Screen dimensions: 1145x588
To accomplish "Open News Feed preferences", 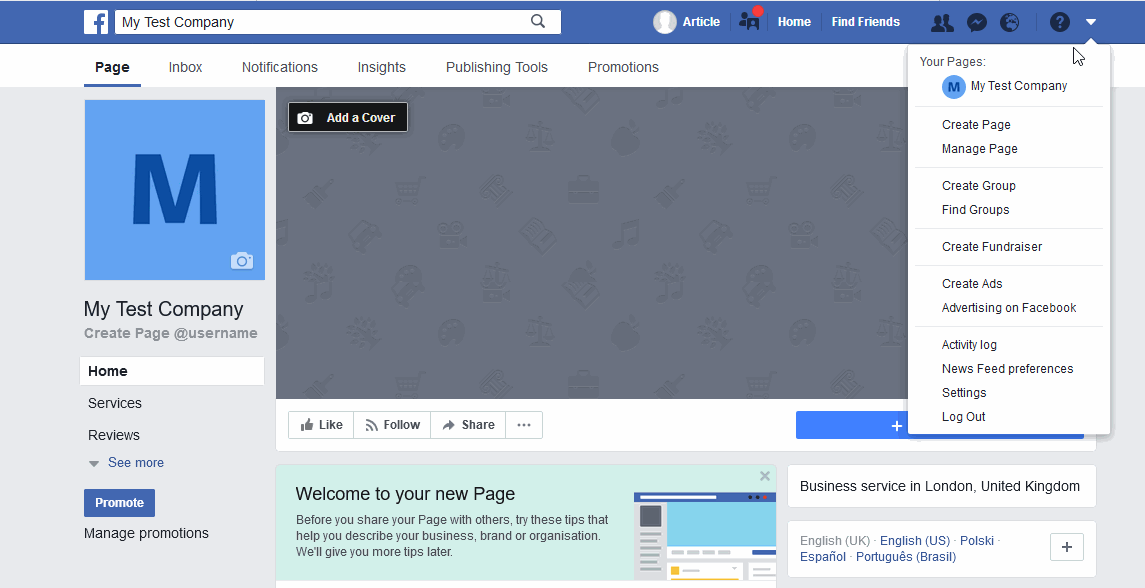I will click(x=1009, y=369).
